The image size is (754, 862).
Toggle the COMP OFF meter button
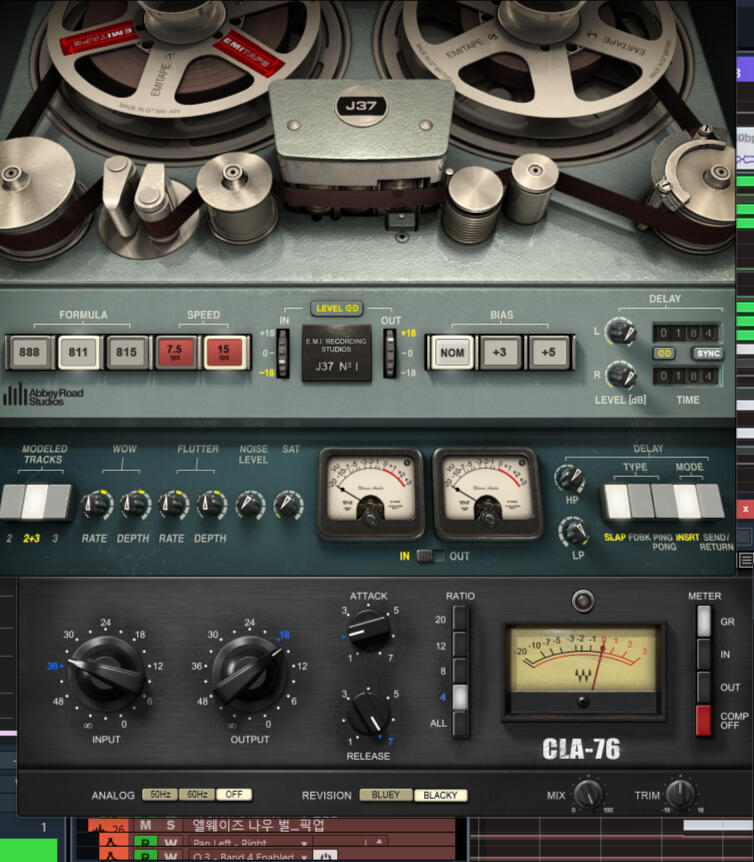point(703,719)
